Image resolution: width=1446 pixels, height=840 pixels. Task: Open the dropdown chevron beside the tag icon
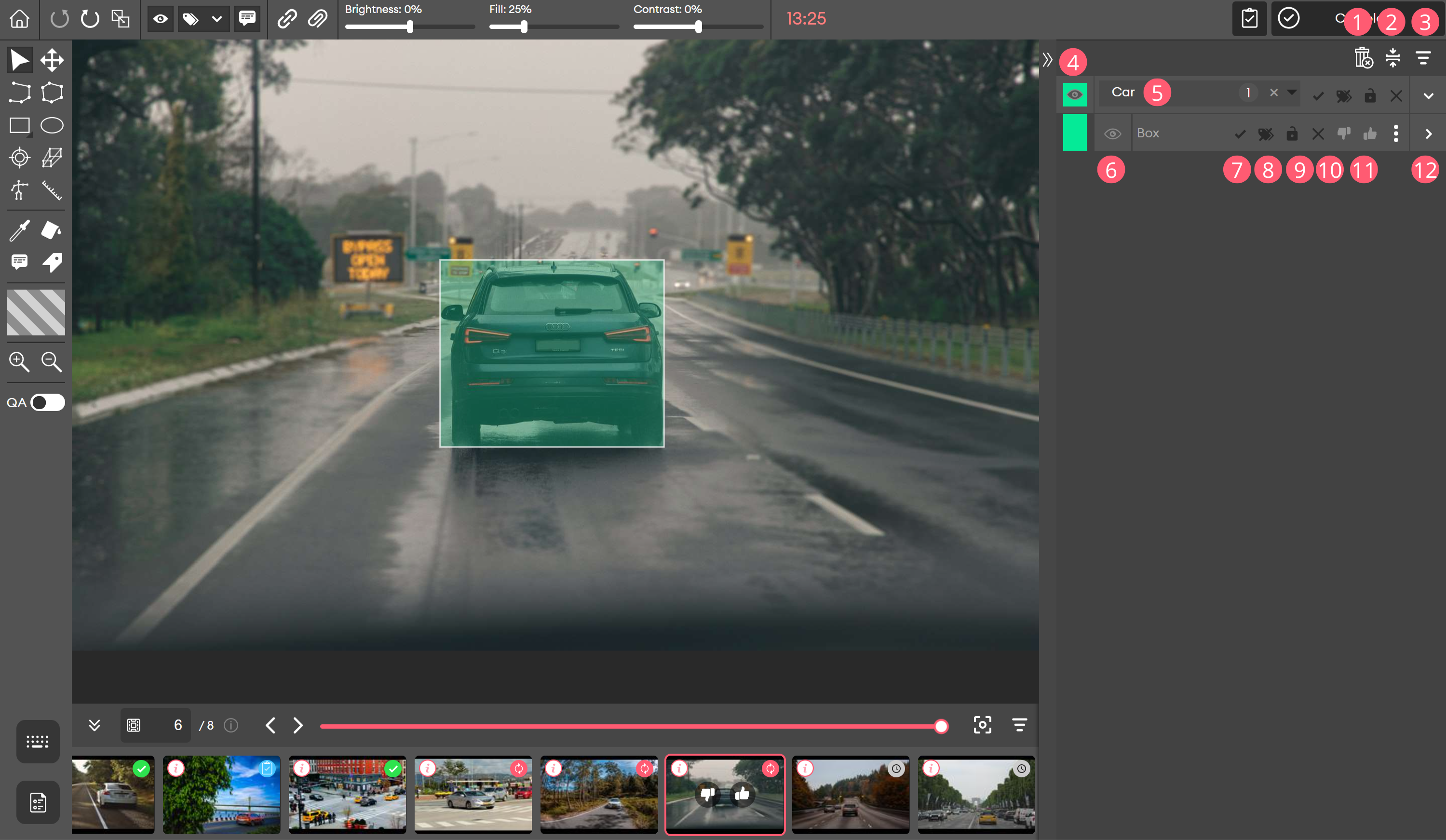click(x=216, y=19)
